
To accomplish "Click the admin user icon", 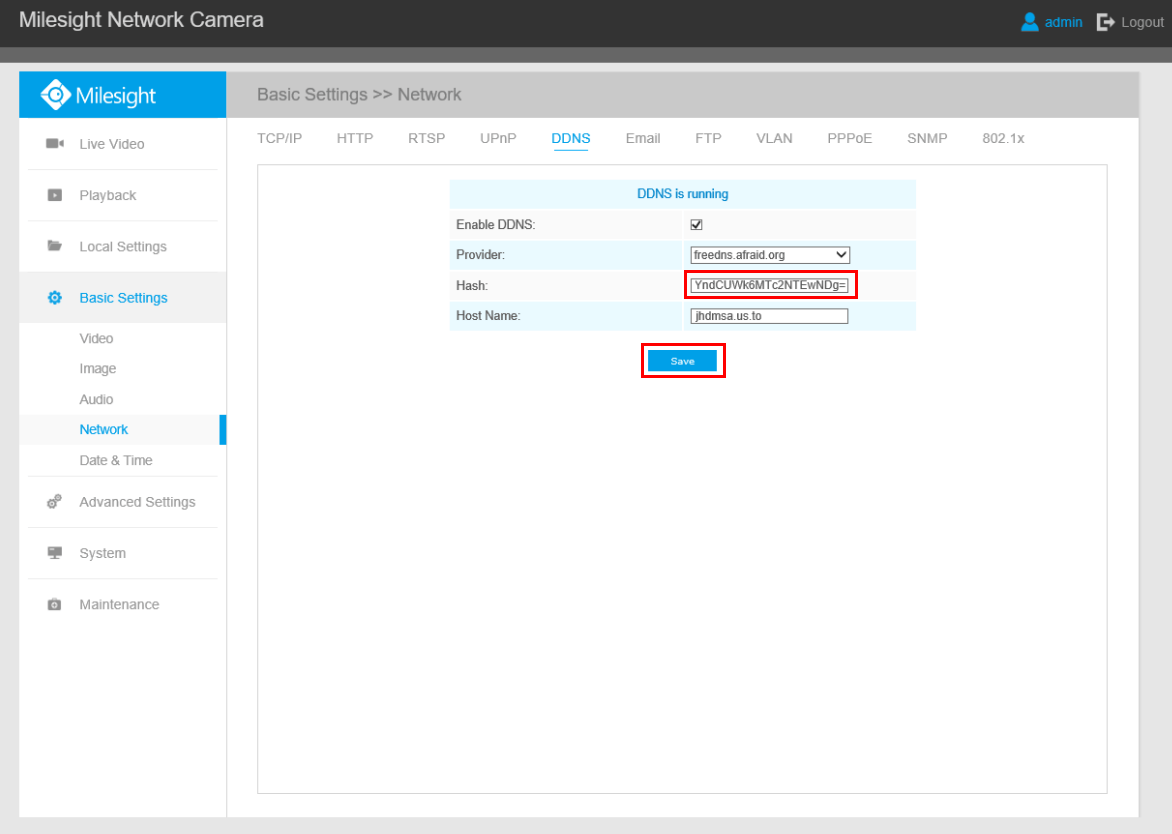I will pyautogui.click(x=1029, y=22).
